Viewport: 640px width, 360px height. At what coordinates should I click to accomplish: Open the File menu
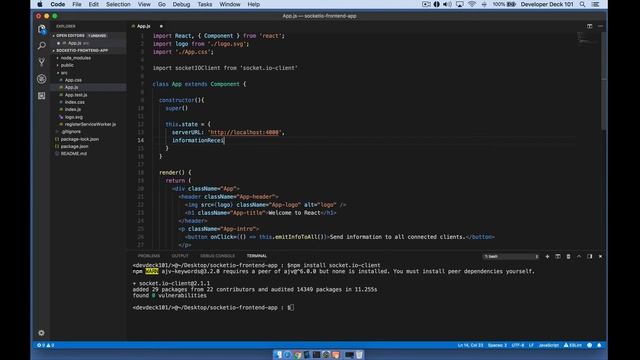pos(77,4)
